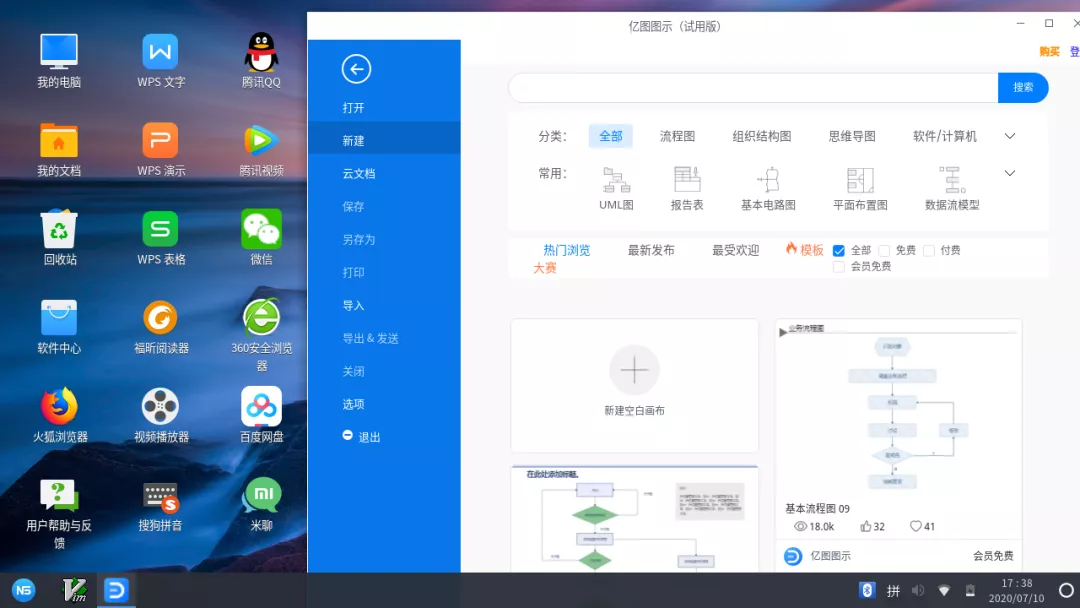Open 腾讯视频 desktop icon
This screenshot has width=1080, height=608.
point(261,149)
